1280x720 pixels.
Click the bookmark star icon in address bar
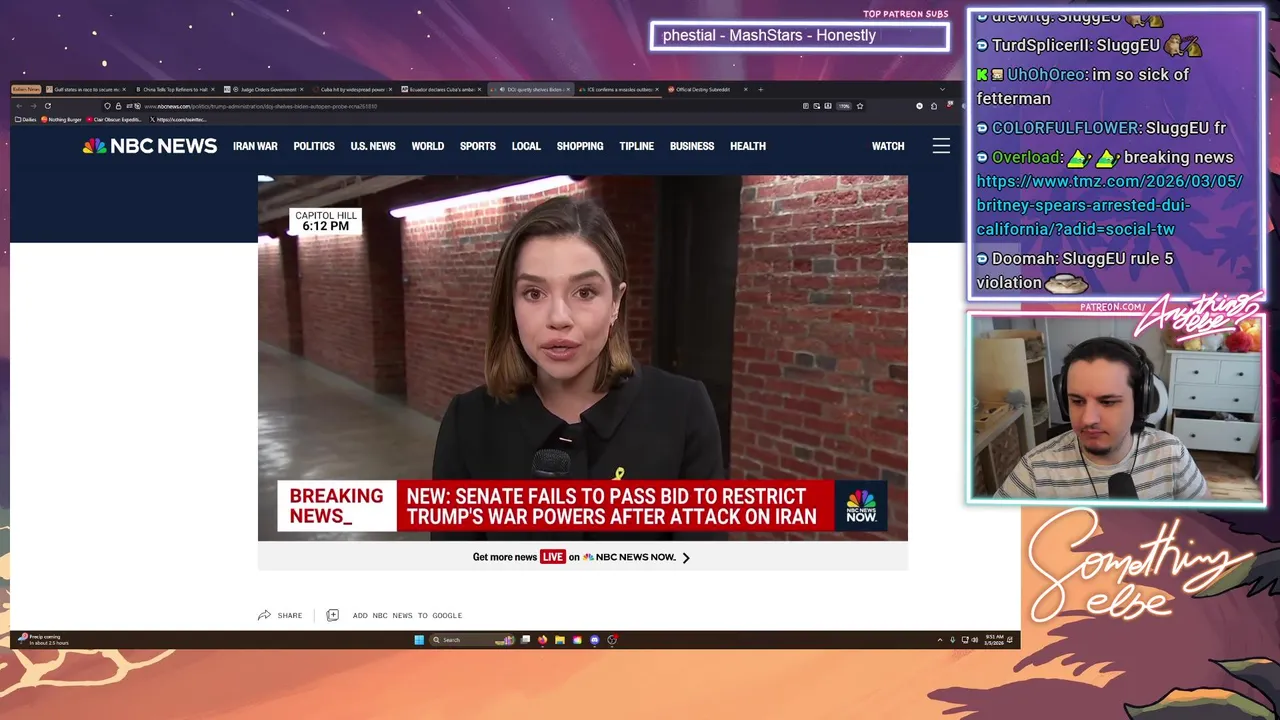859,106
